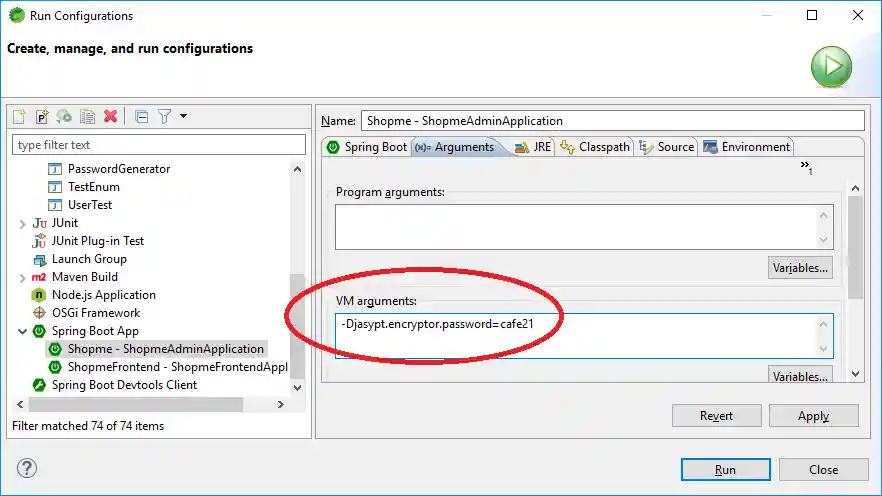Select the OSGi Framework item
This screenshot has height=496, width=882.
[x=96, y=313]
